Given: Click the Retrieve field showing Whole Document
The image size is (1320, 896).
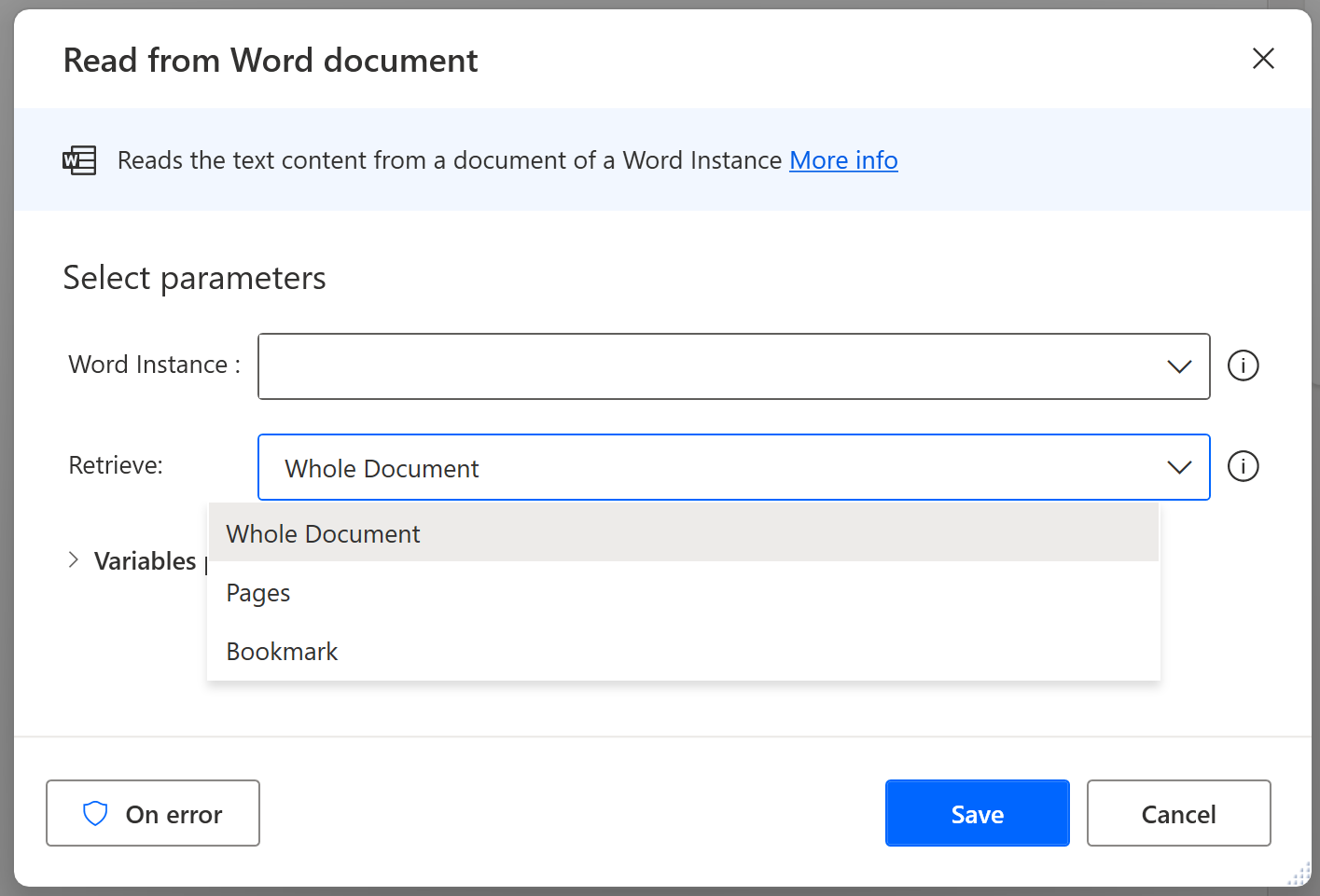Looking at the screenshot, I should (x=709, y=467).
